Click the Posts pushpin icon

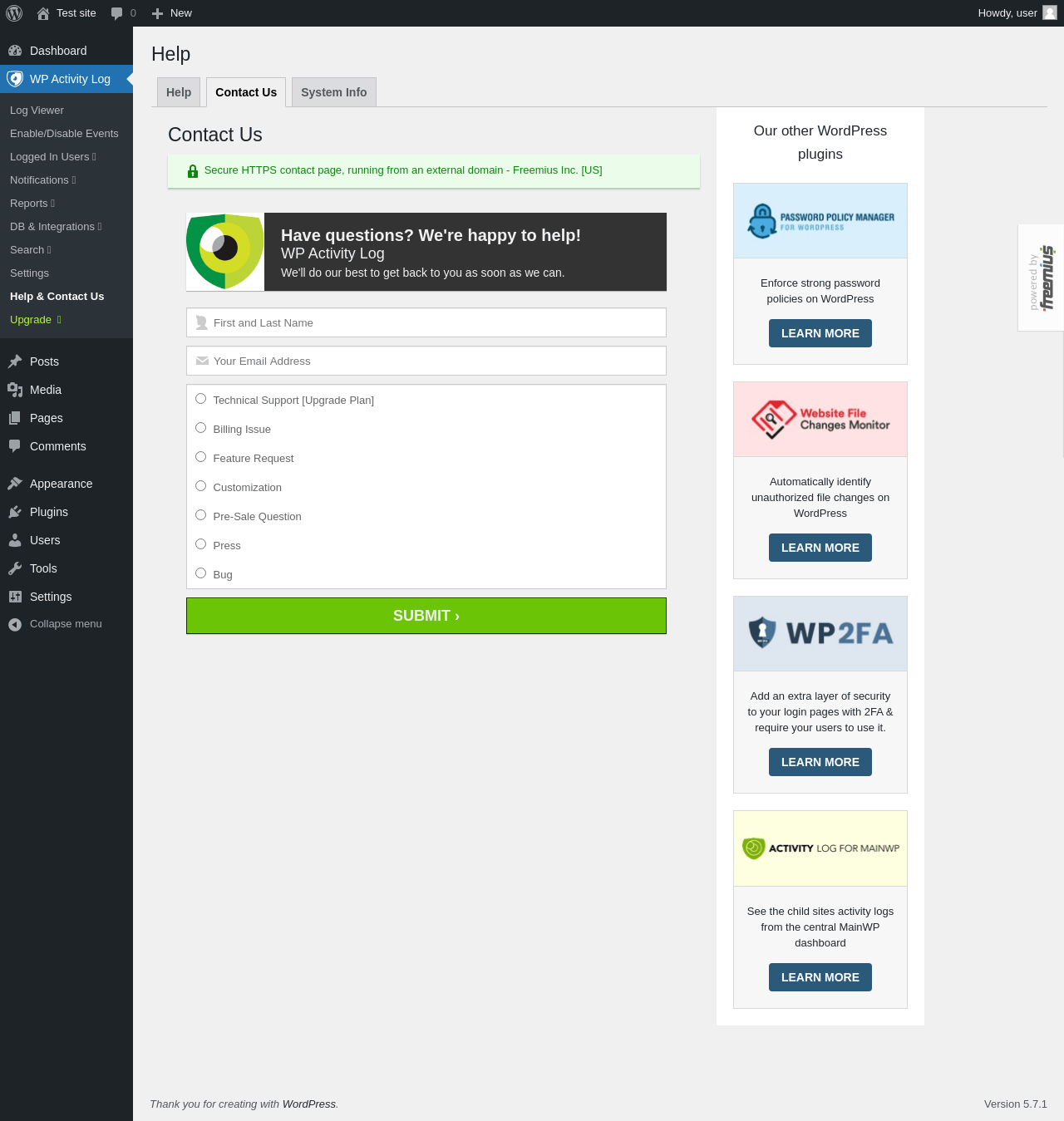coord(15,361)
